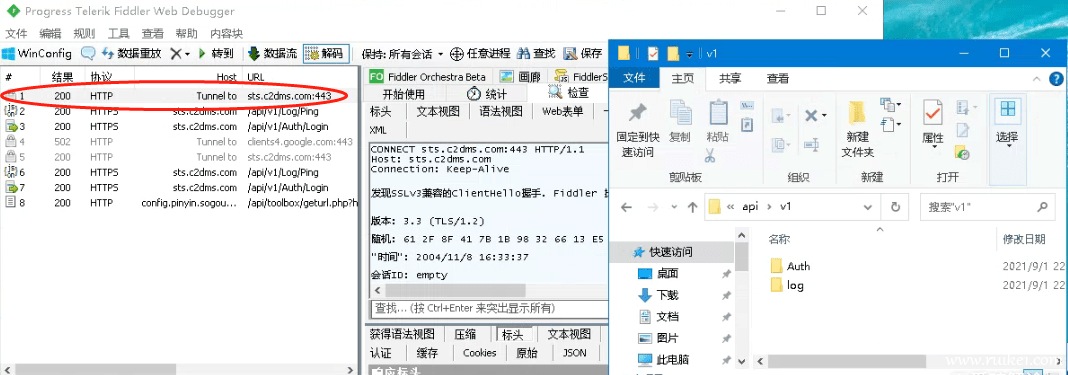Click the 查找 binoculars icon
The height and width of the screenshot is (375, 1068).
coord(523,53)
